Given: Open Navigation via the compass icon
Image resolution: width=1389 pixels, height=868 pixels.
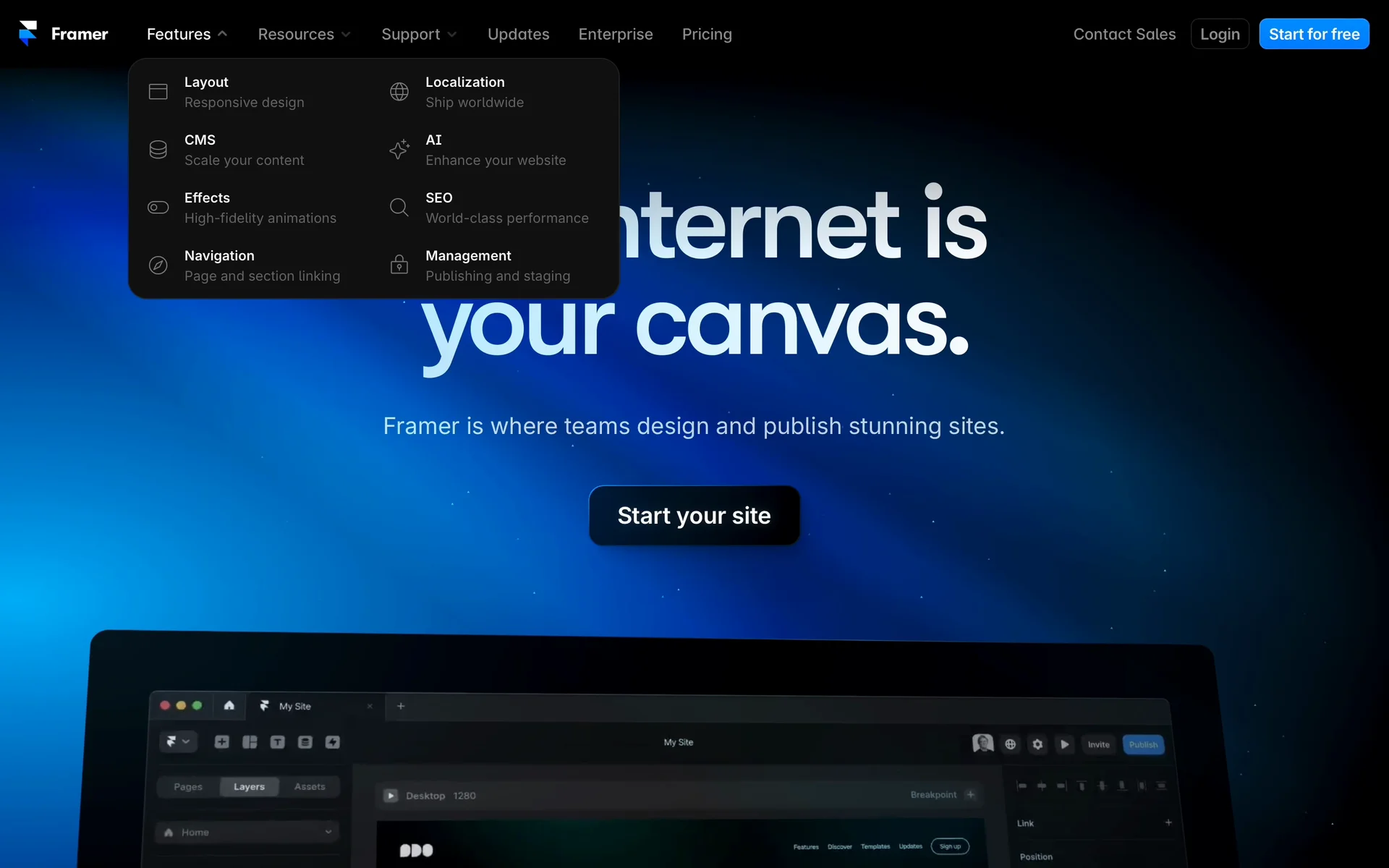Looking at the screenshot, I should click(x=158, y=265).
